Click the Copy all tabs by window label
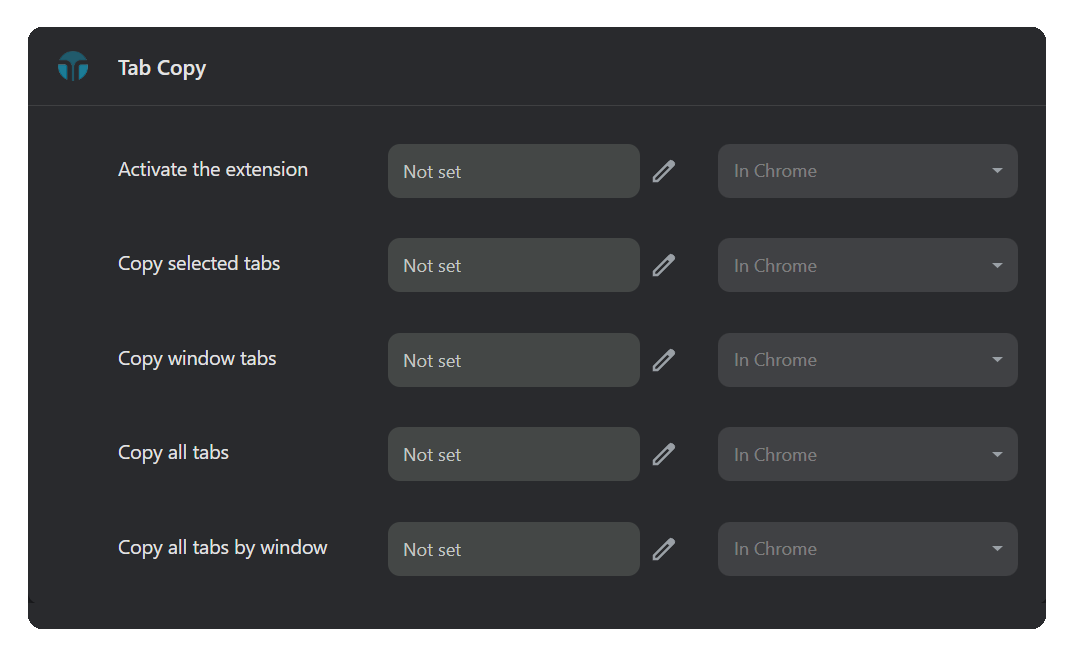The width and height of the screenshot is (1072, 658). point(223,548)
